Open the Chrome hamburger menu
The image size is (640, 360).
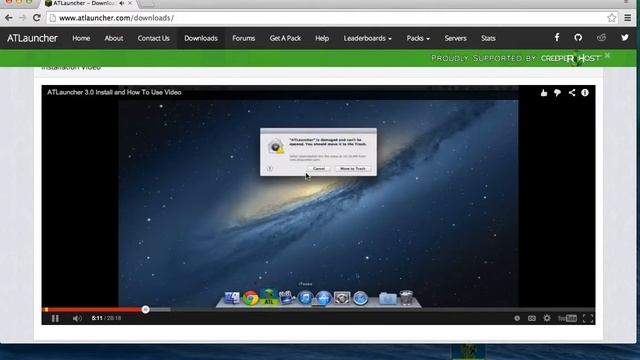[x=628, y=18]
